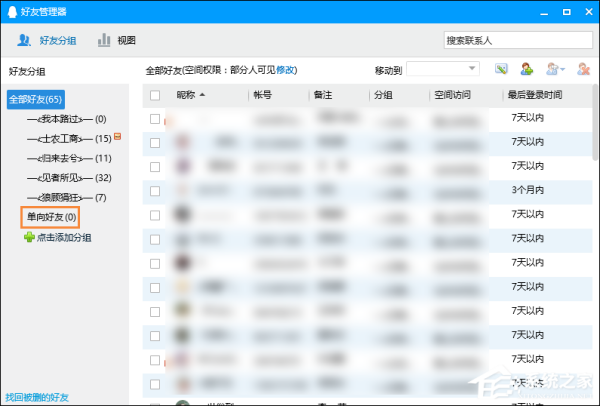Click the bar chart icon beside 视图

pyautogui.click(x=104, y=40)
